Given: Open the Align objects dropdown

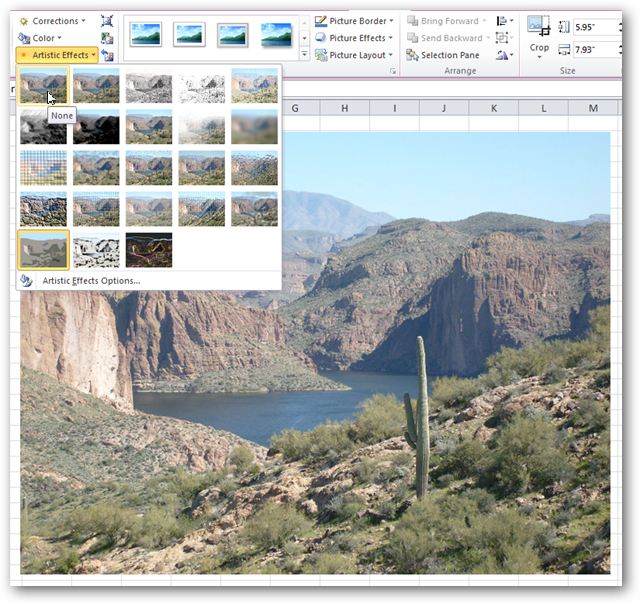Looking at the screenshot, I should [505, 21].
